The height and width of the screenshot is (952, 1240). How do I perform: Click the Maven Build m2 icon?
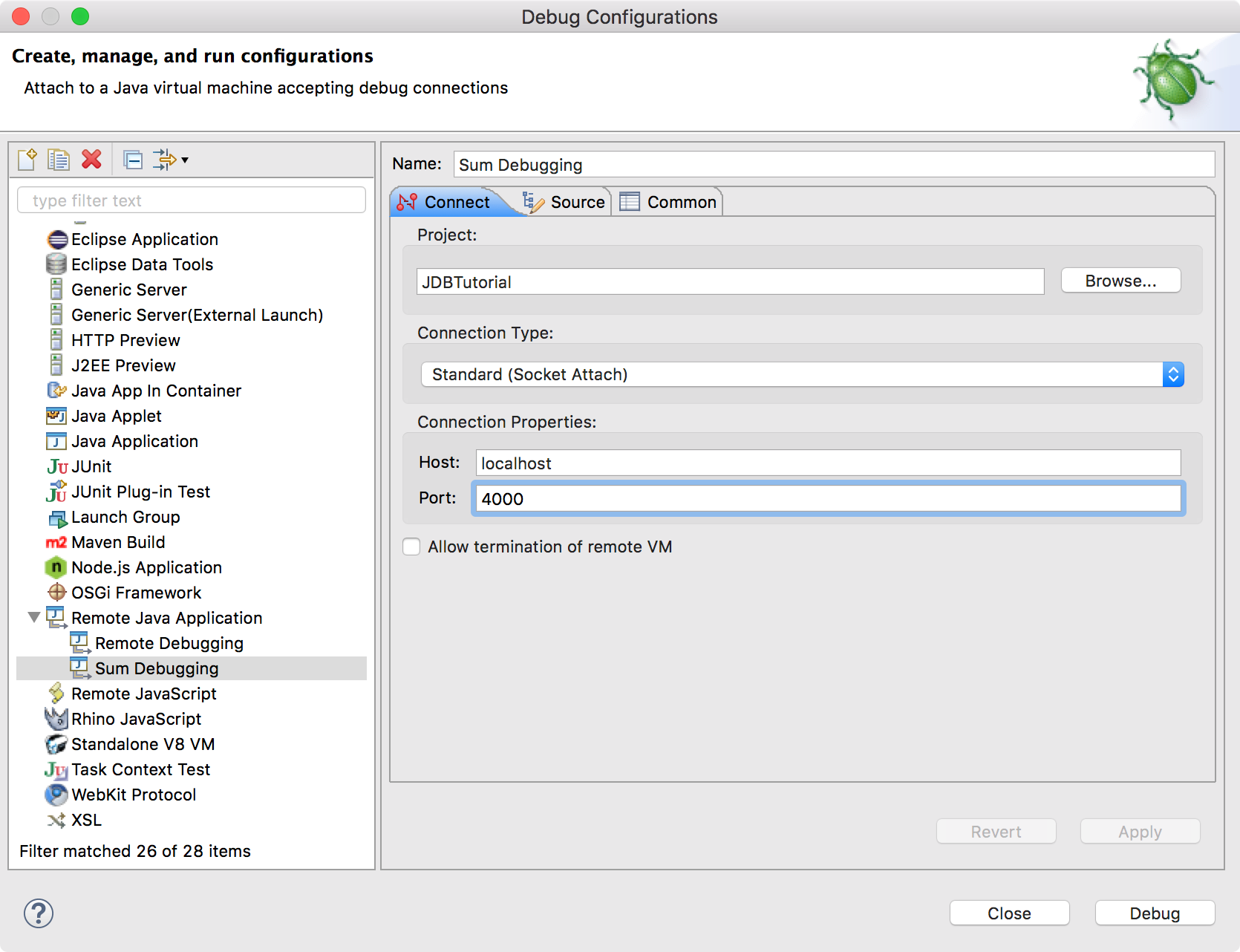tap(56, 542)
